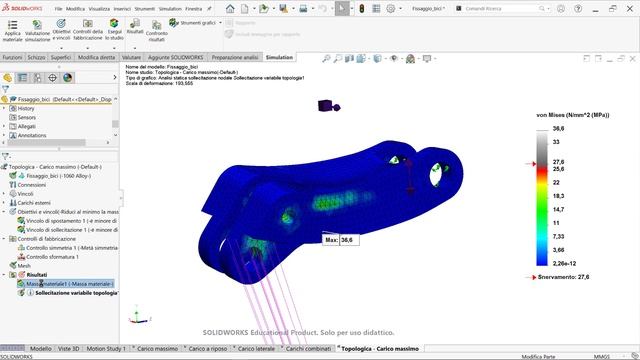Select Sollecitazione variabile topologia result
The height and width of the screenshot is (360, 640).
click(x=68, y=293)
